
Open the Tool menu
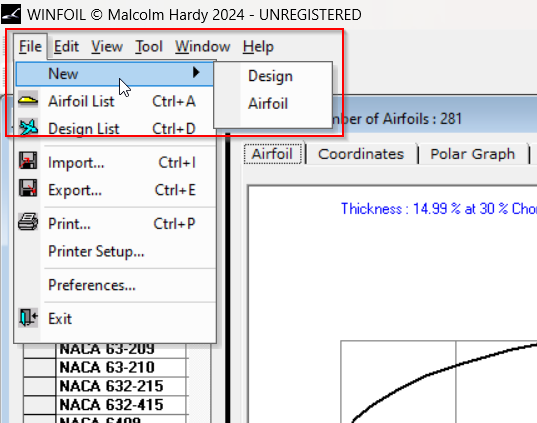(149, 46)
